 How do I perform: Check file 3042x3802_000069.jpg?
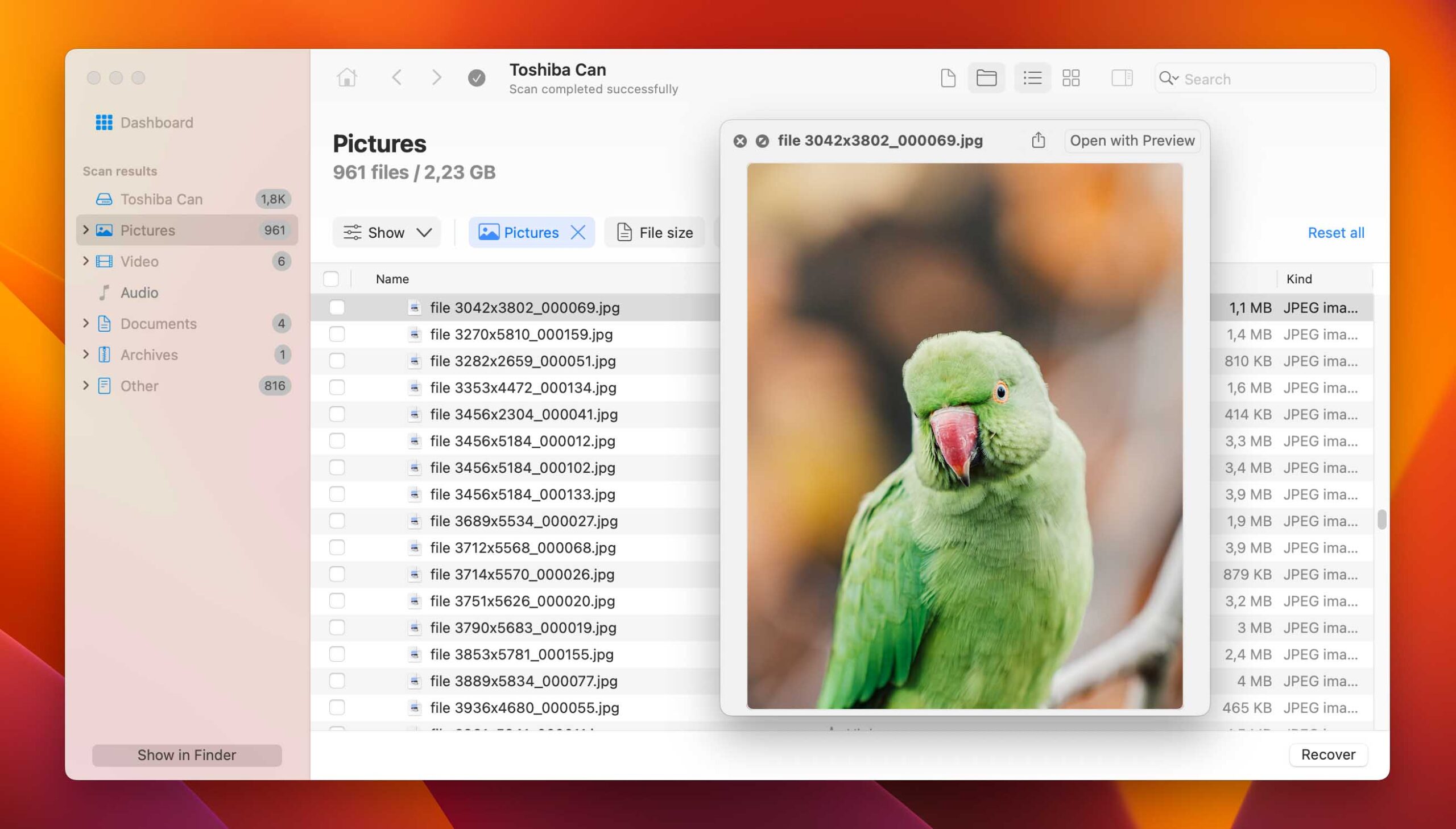337,307
